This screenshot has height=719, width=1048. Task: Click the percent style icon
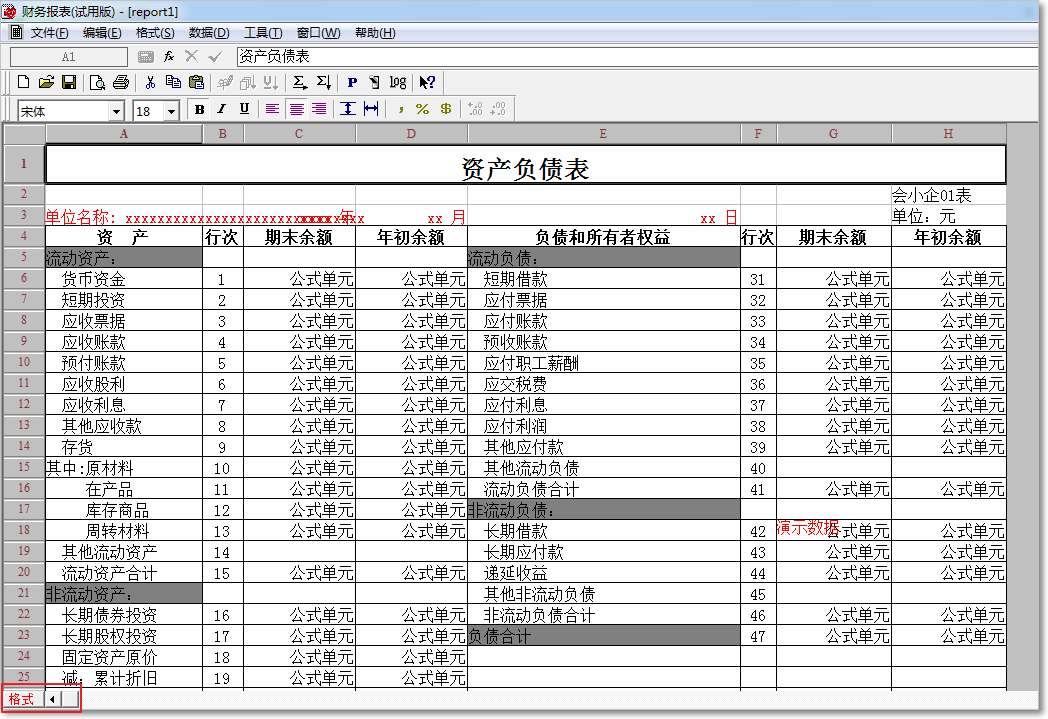pyautogui.click(x=422, y=110)
